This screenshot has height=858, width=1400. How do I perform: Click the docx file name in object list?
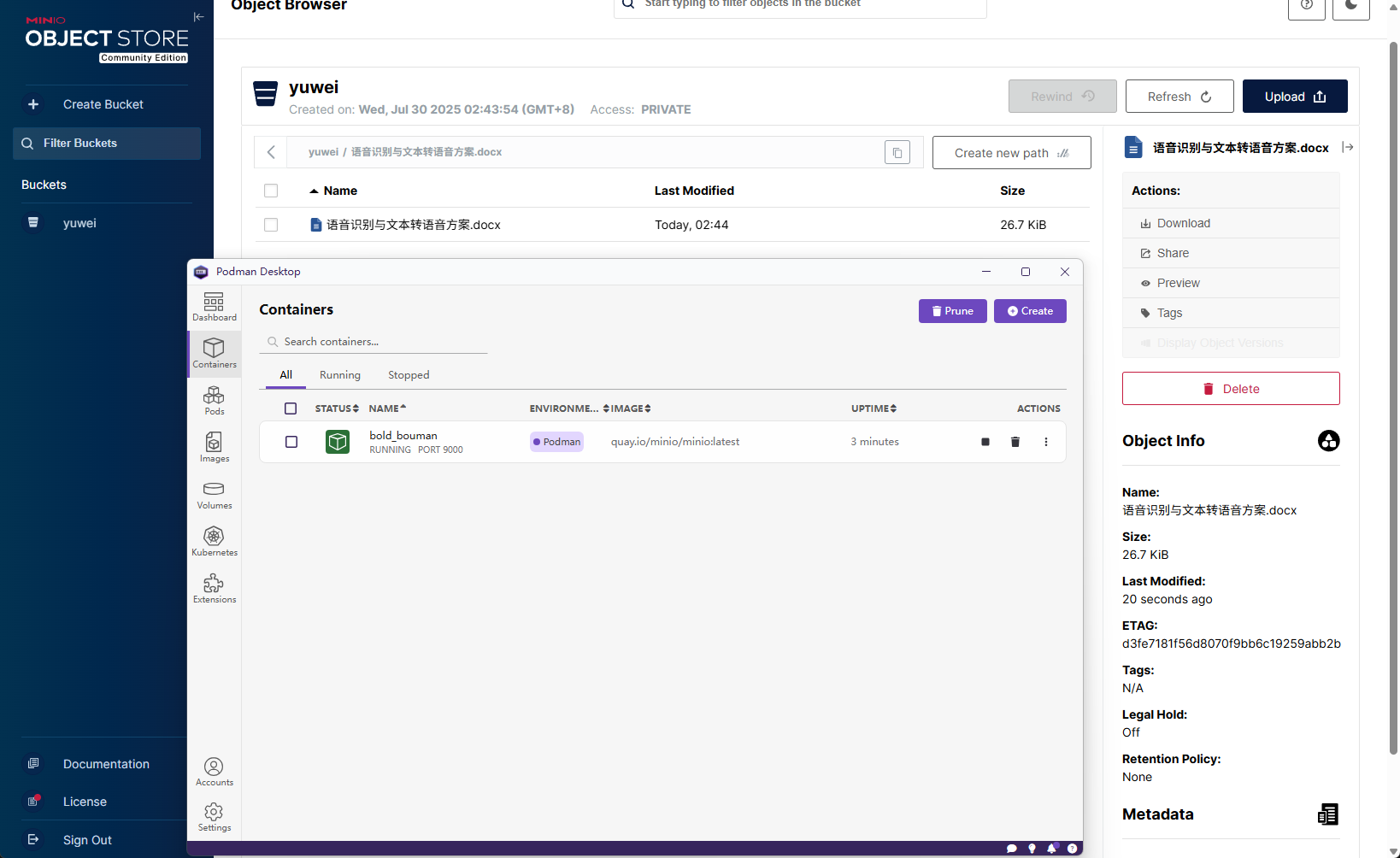[x=414, y=225]
